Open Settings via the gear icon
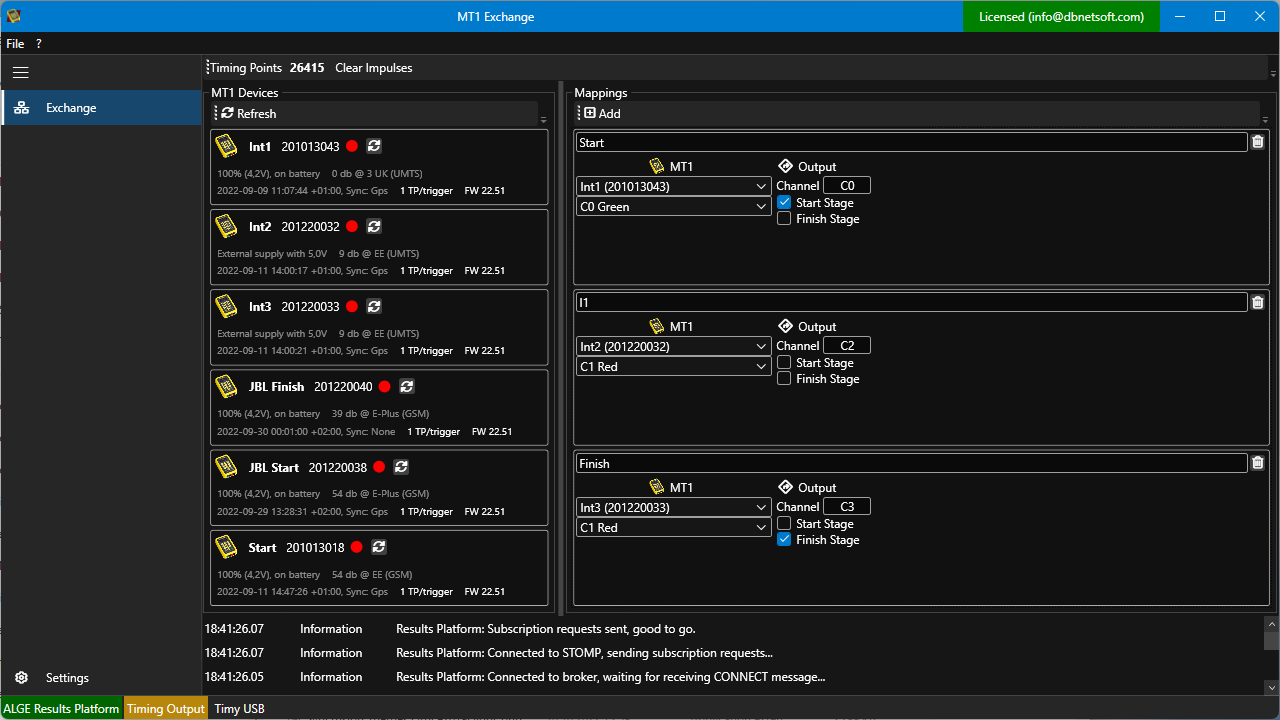The width and height of the screenshot is (1280, 720). [21, 678]
